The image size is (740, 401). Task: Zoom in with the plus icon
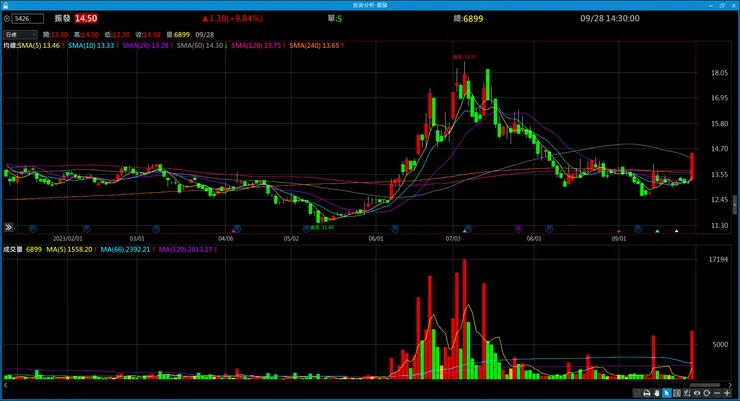click(727, 393)
